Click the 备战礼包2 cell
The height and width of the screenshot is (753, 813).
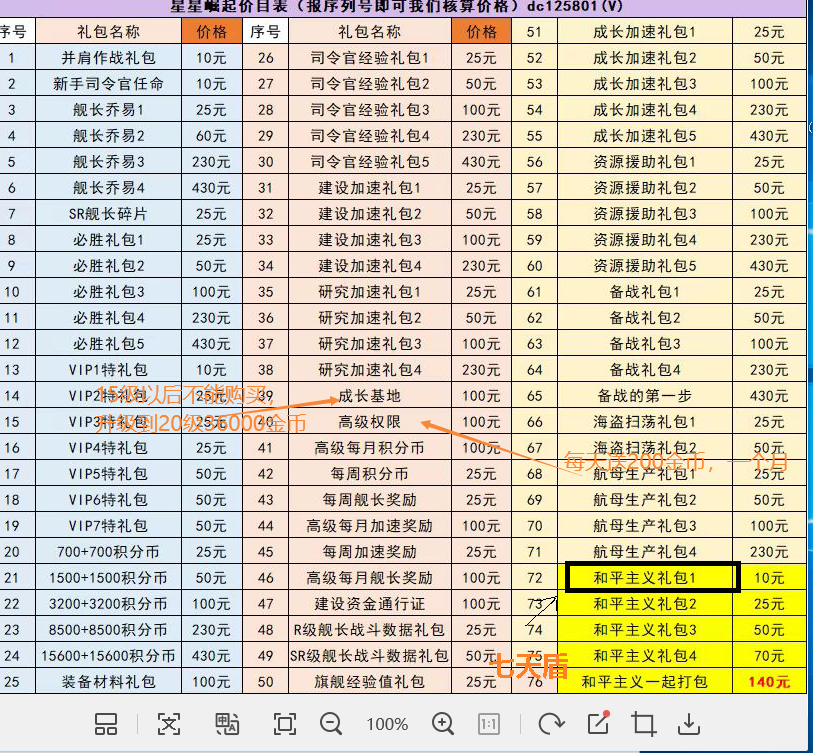tap(644, 317)
